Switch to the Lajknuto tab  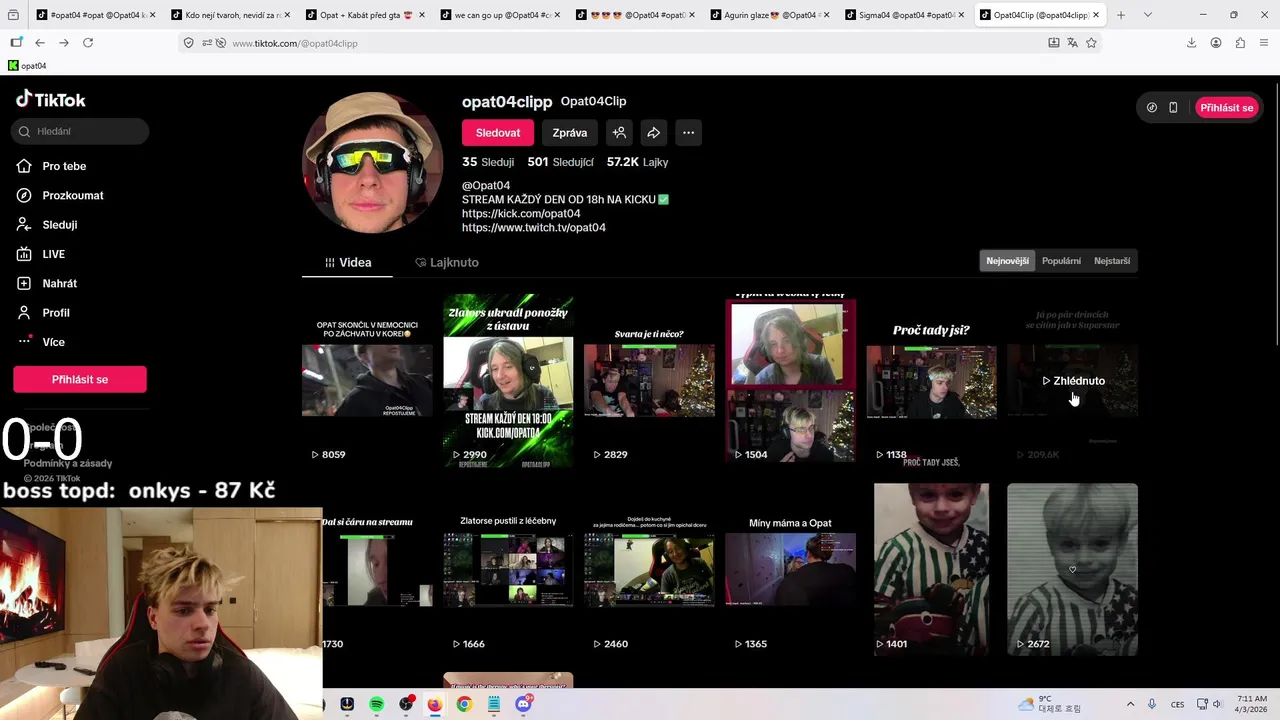pos(447,262)
